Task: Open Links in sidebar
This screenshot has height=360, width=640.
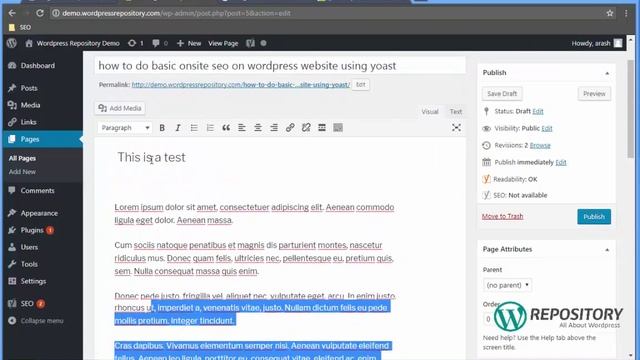Action: 28,122
